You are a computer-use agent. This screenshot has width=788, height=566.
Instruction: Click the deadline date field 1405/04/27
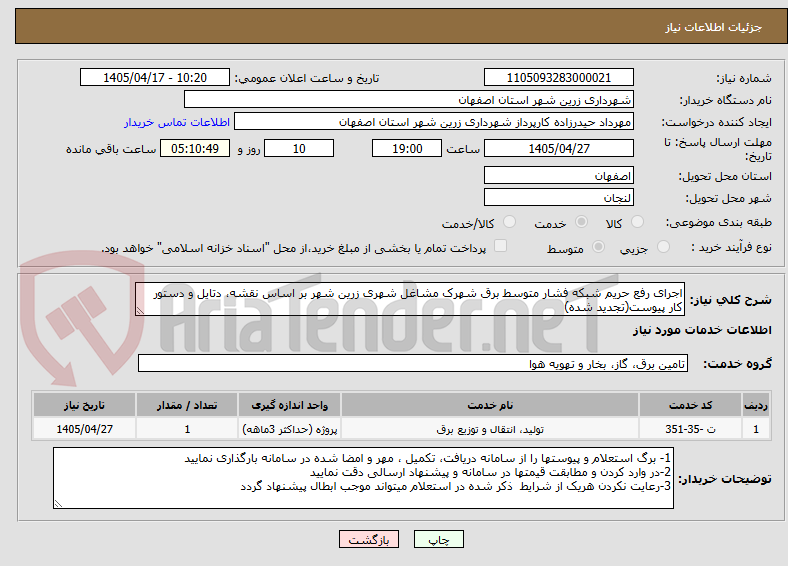coord(558,148)
